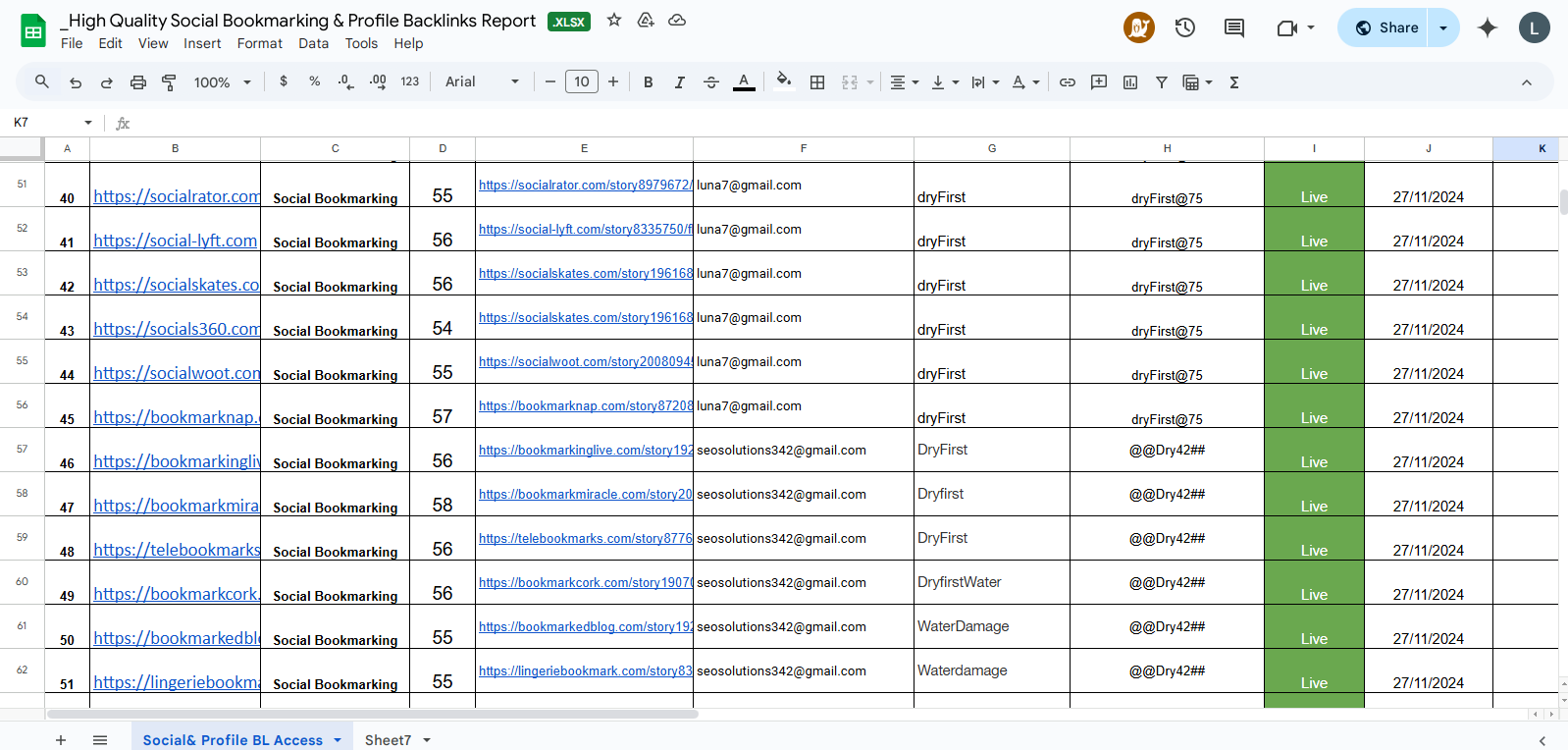Open the comments panel icon
Screen dimensions: 1568x750
pos(1234,27)
